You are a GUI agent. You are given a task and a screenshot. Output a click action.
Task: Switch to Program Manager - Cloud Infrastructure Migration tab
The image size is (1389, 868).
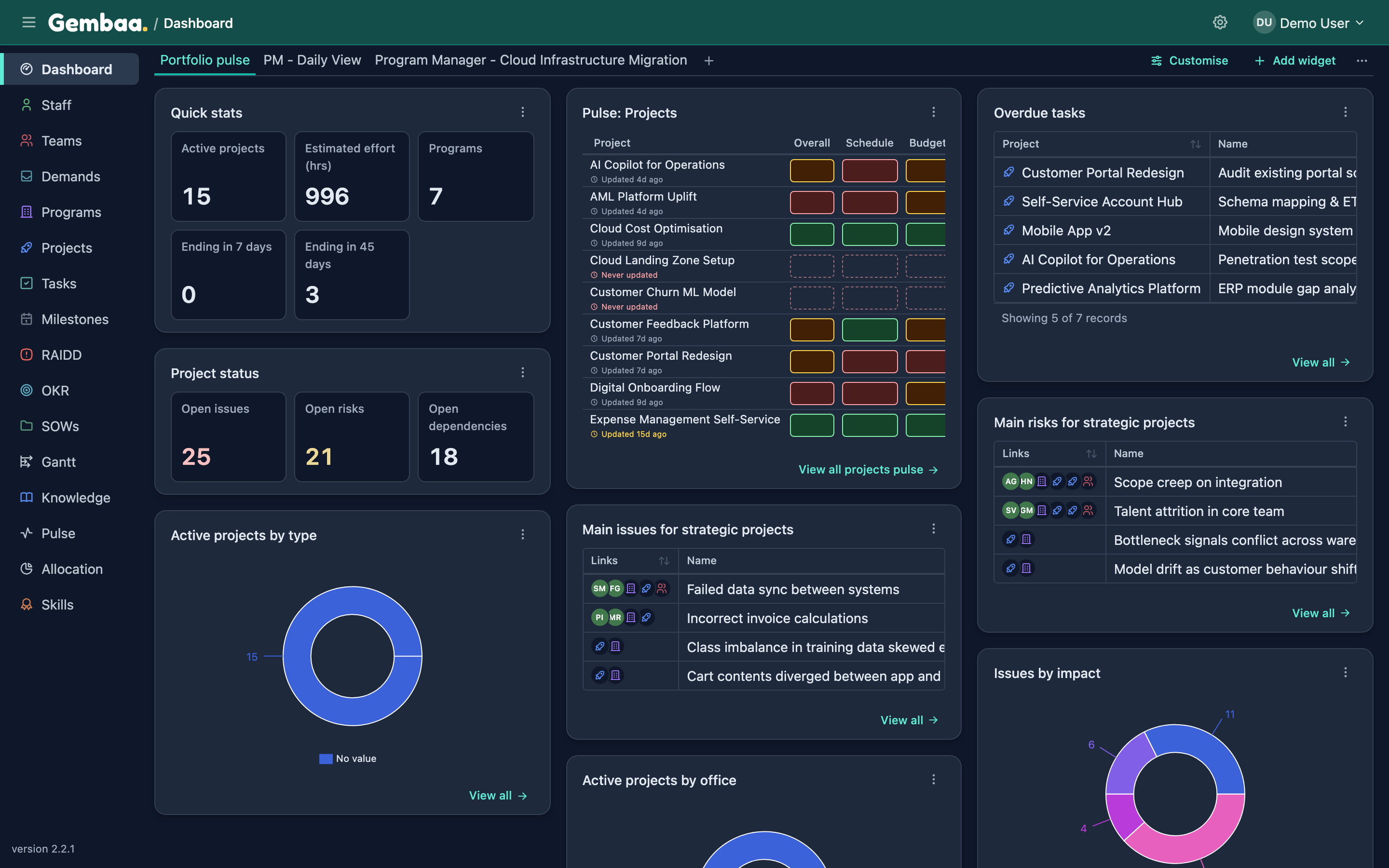(x=531, y=60)
